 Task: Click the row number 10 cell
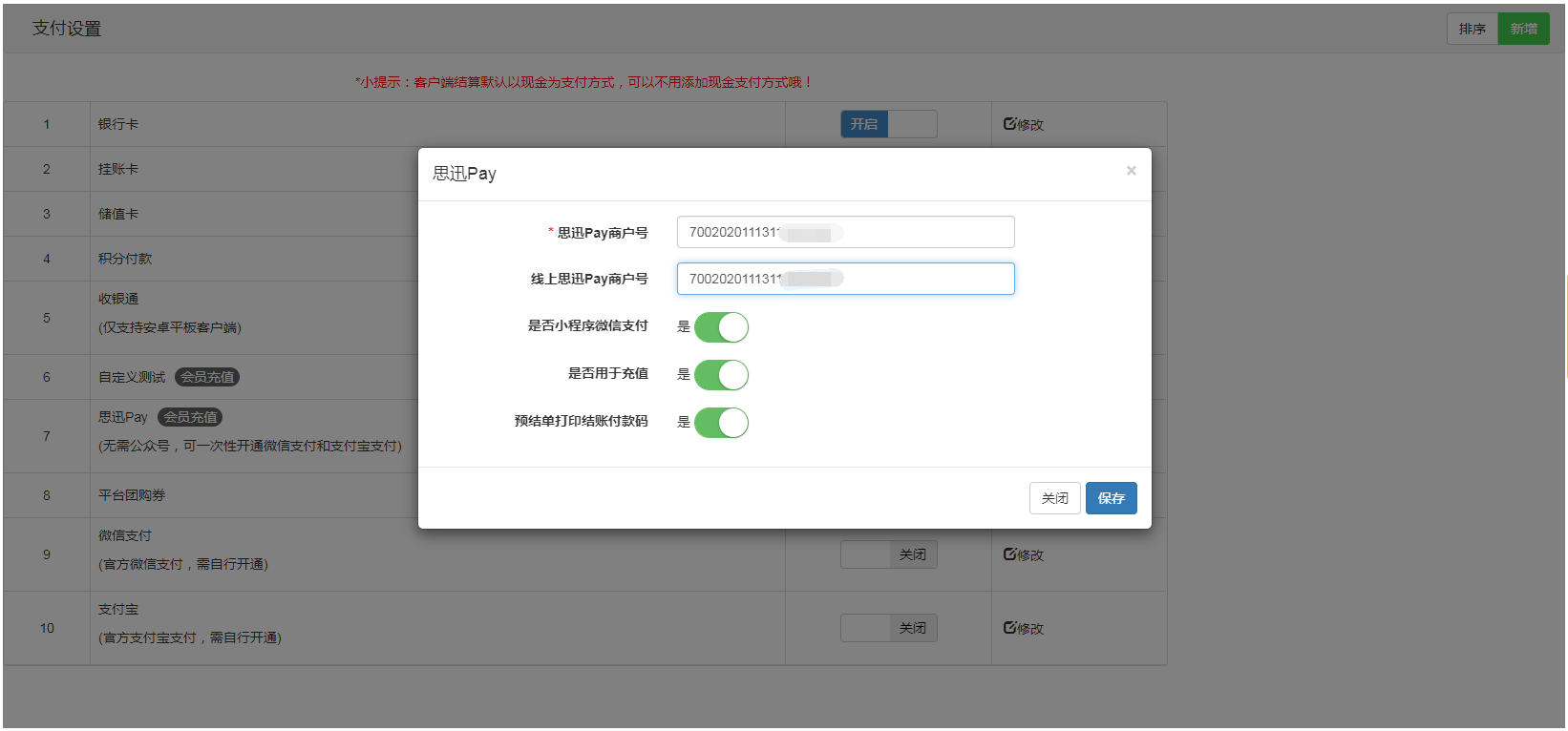pos(47,628)
